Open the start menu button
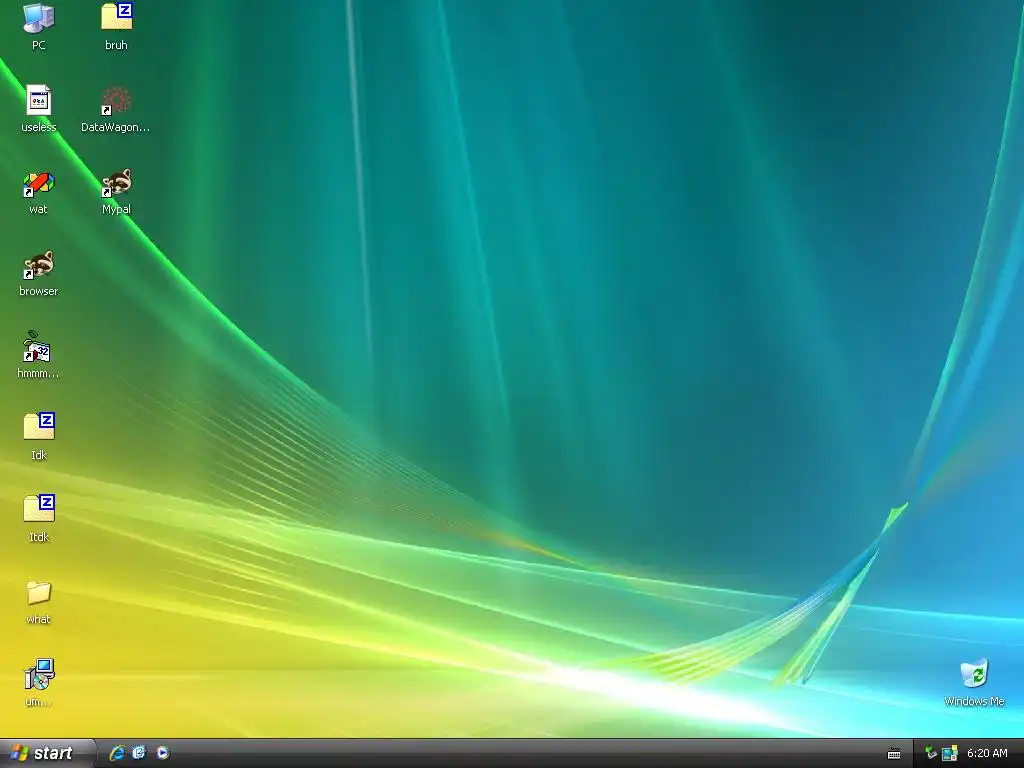Image resolution: width=1024 pixels, height=768 pixels. 46,753
